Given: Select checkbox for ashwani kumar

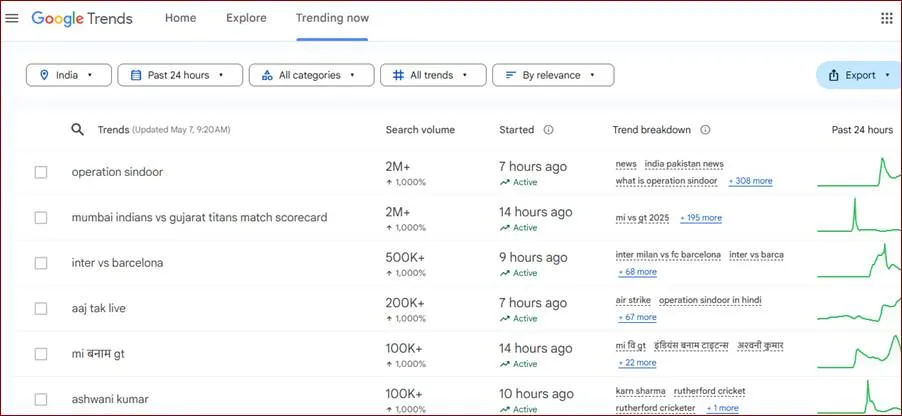Looking at the screenshot, I should (41, 399).
